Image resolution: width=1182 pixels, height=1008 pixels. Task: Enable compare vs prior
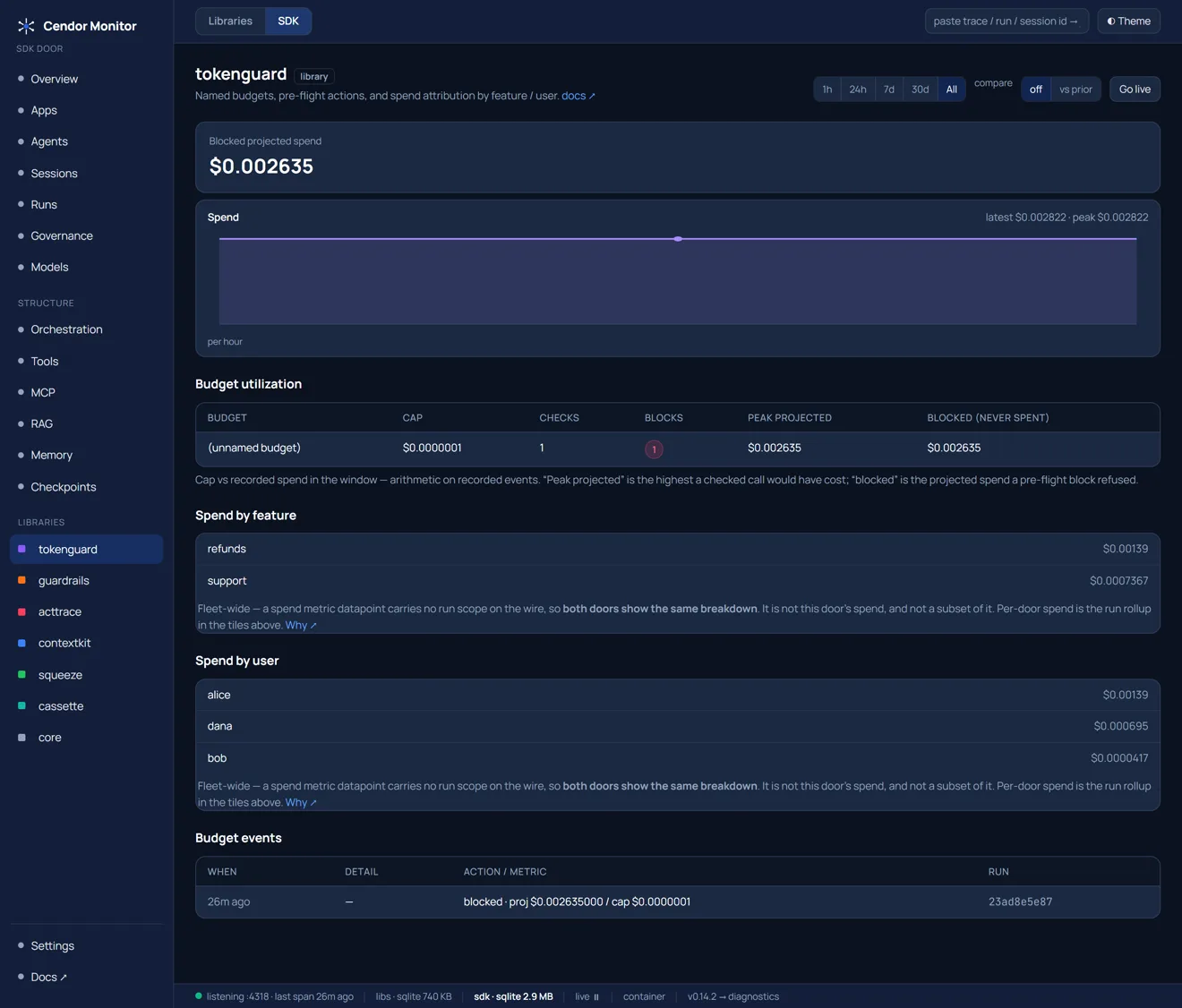pos(1075,89)
